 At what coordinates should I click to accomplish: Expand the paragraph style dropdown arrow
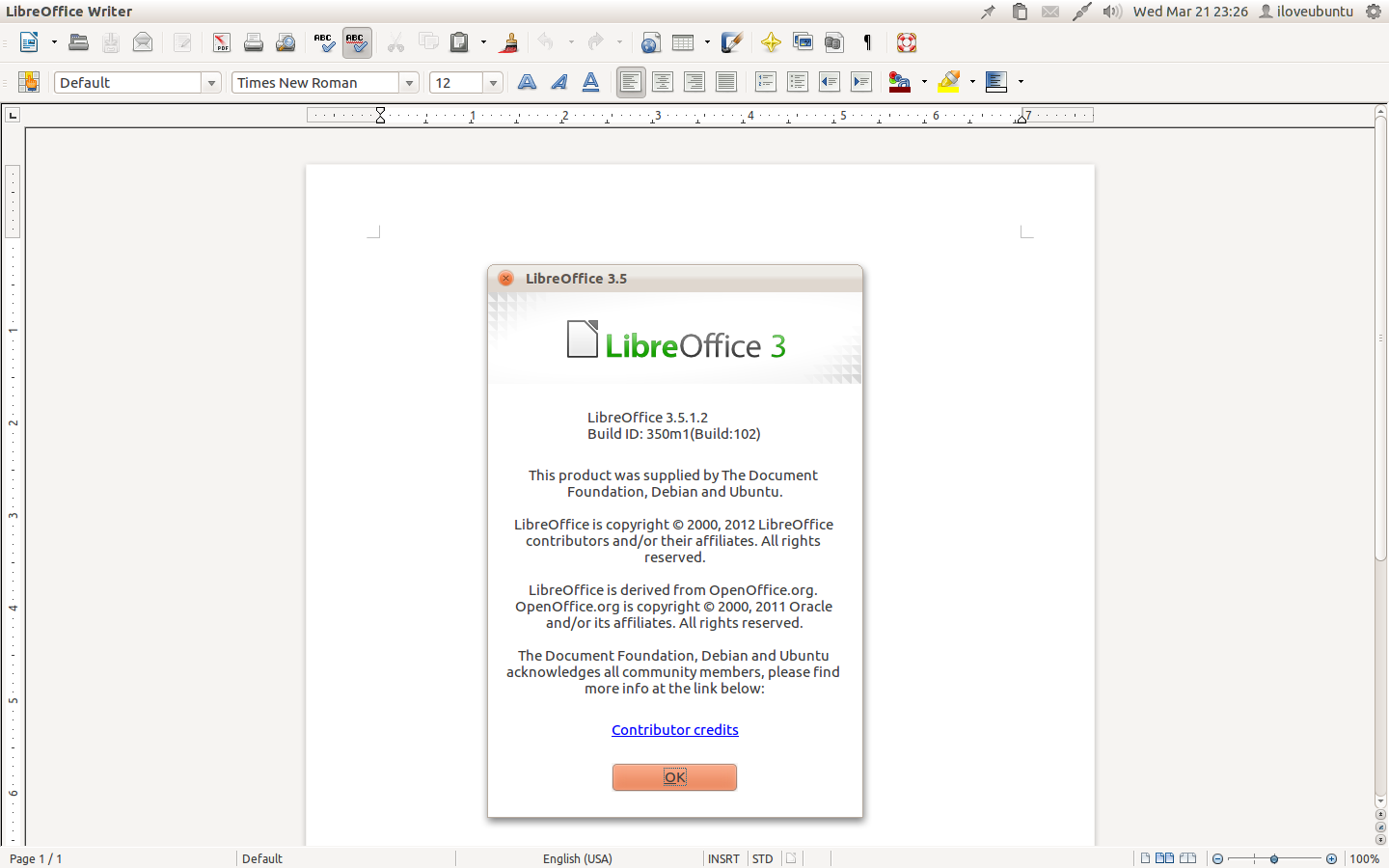point(211,83)
